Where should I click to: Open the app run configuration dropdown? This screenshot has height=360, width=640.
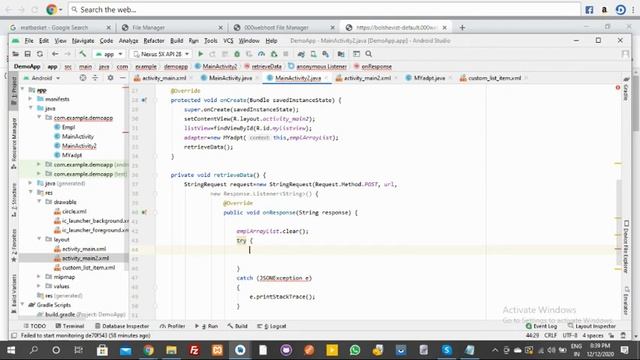pyautogui.click(x=109, y=54)
